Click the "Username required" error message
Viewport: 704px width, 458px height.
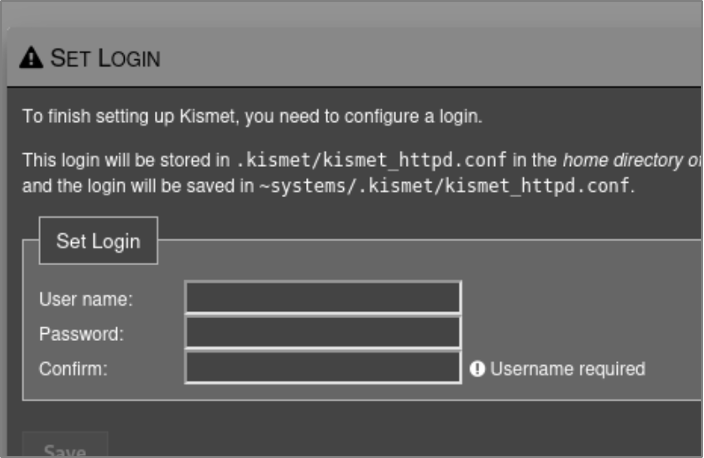567,369
